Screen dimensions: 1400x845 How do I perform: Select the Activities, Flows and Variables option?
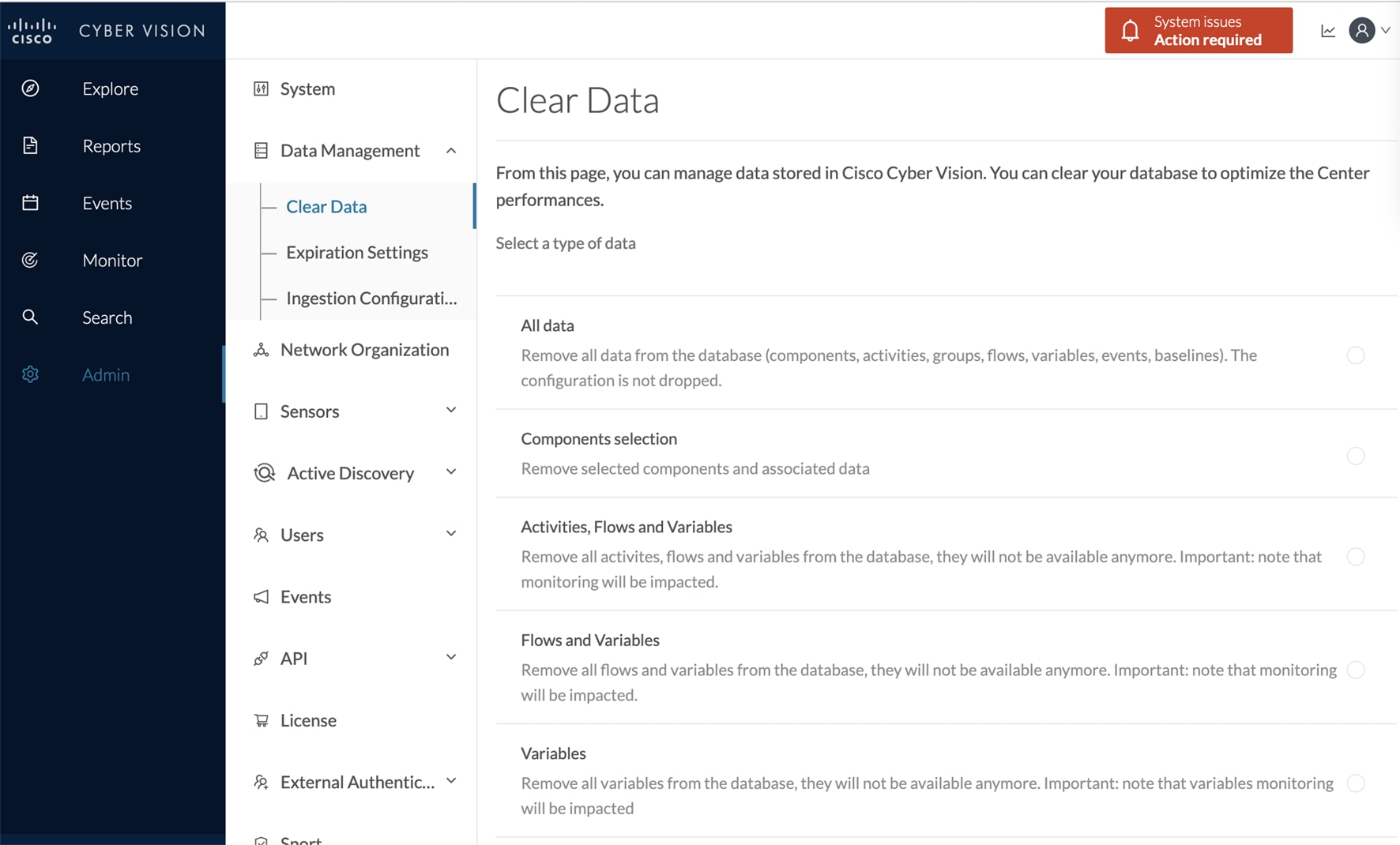[x=1356, y=556]
